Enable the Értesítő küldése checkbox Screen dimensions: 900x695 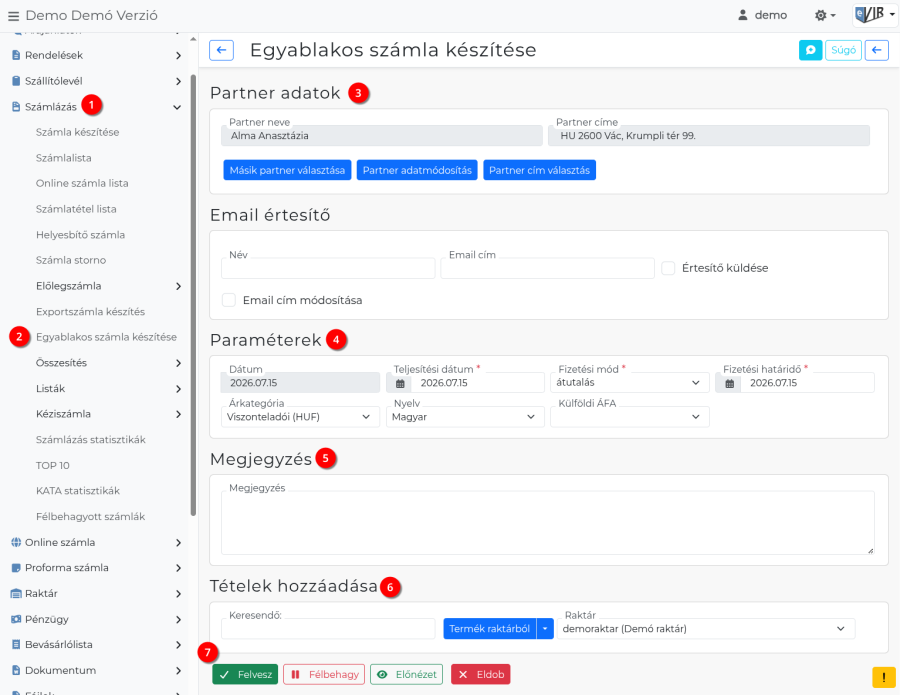[668, 268]
